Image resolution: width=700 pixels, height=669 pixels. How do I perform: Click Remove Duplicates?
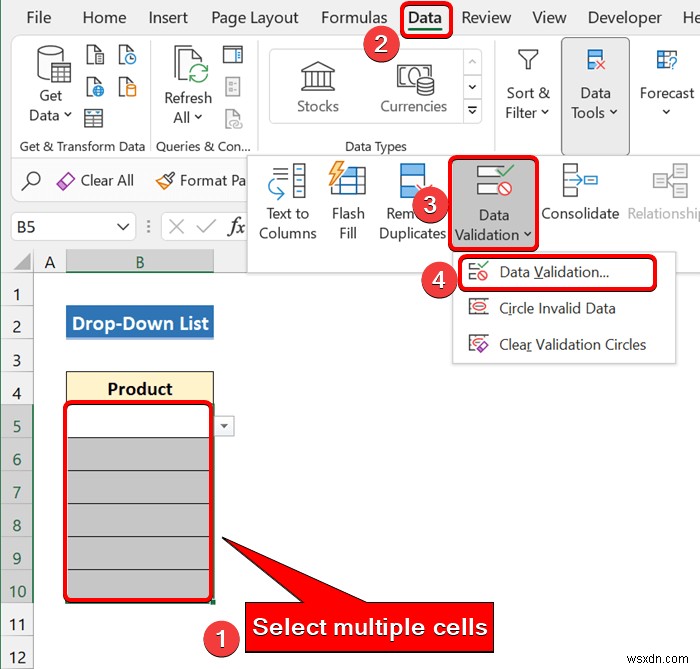(x=412, y=202)
